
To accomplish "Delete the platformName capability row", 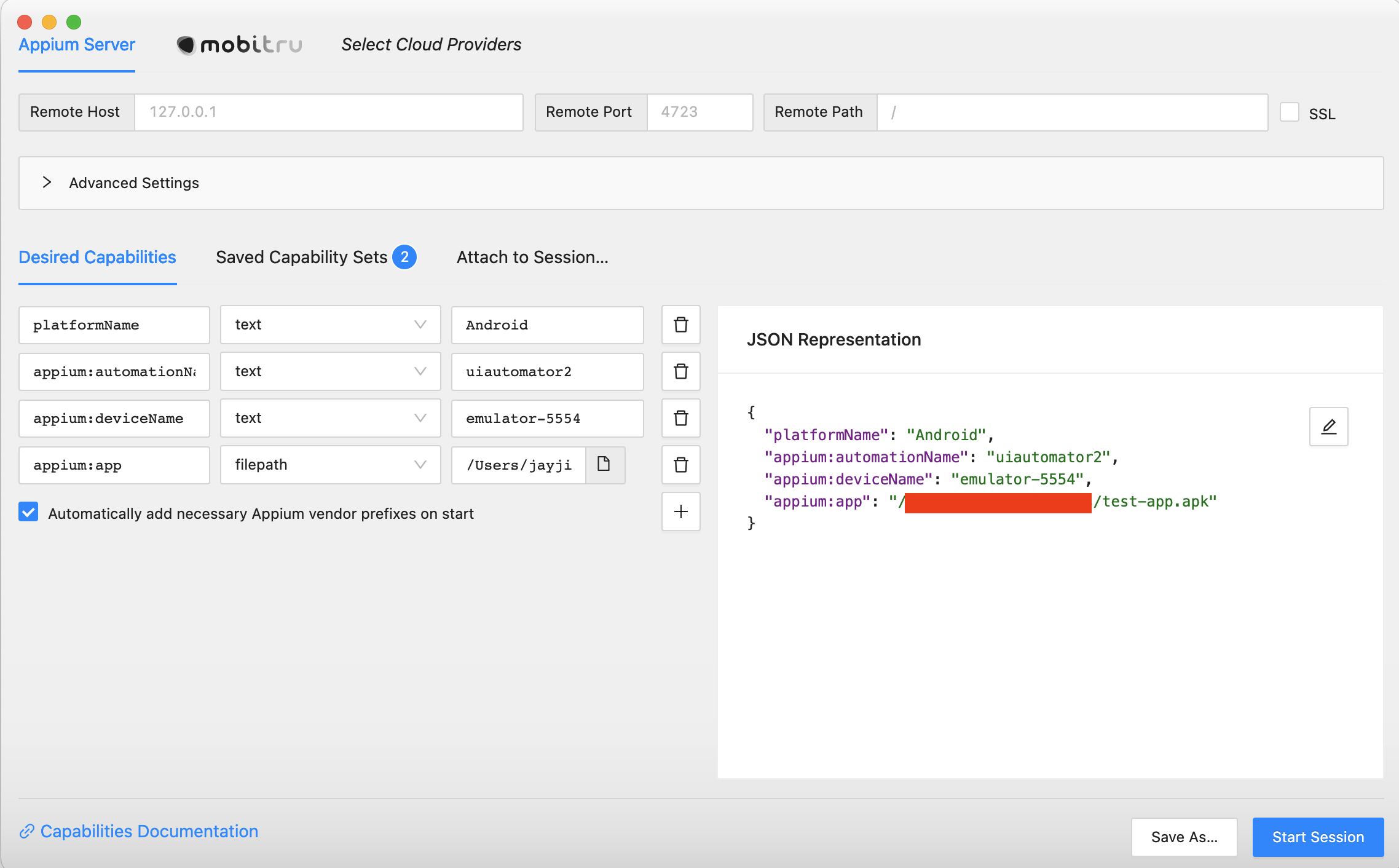I will coord(680,325).
